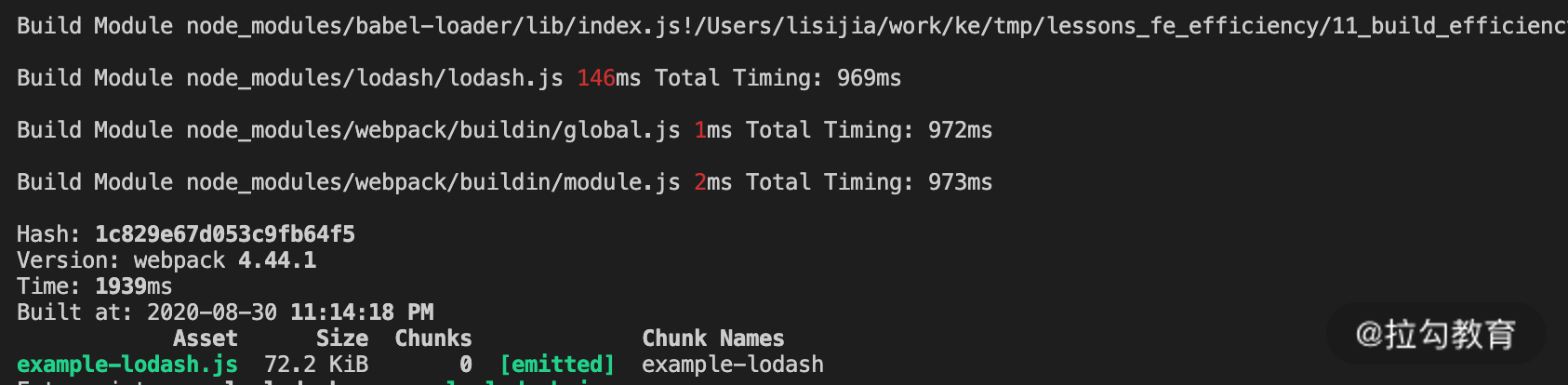The image size is (1568, 385).
Task: Click the Asset column header
Action: click(x=205, y=339)
